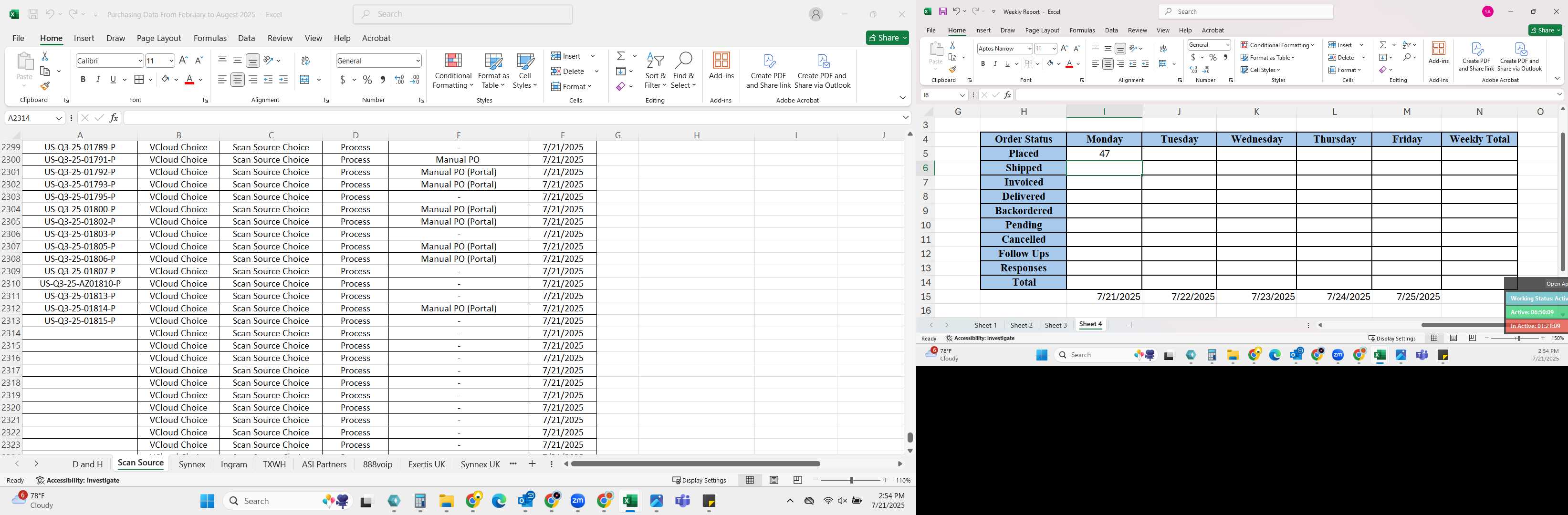Click Search box in Purchasing Data title bar

tap(462, 15)
